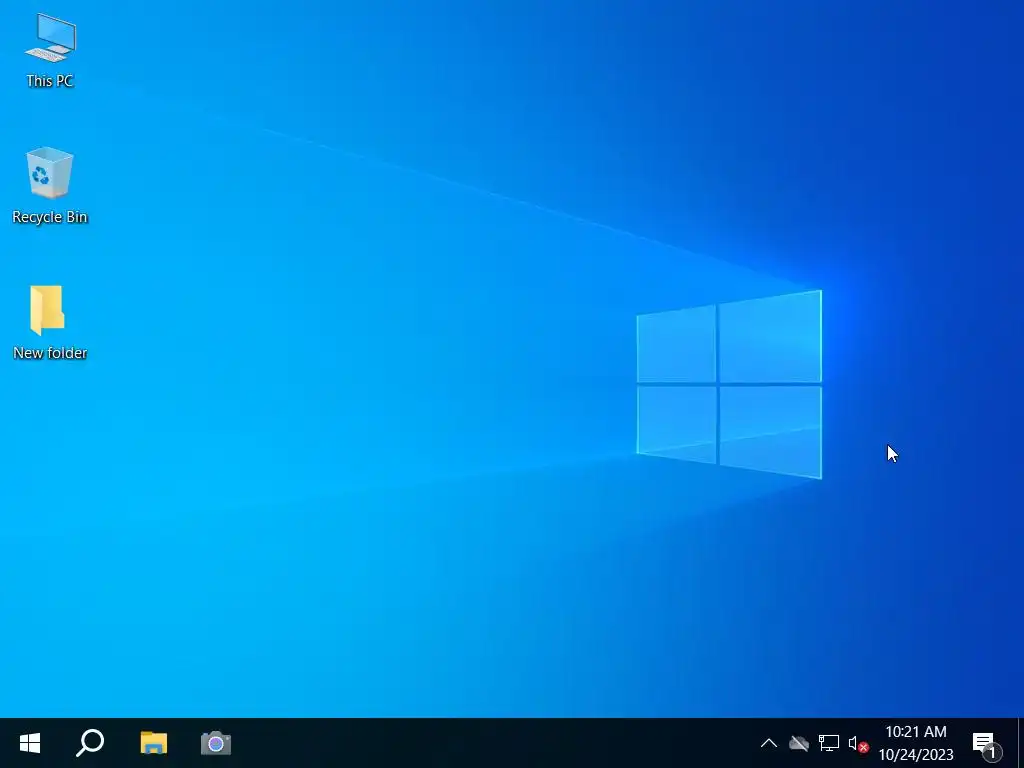Click the Show desktop strip at taskbar end
The image size is (1024, 768).
[1020, 743]
